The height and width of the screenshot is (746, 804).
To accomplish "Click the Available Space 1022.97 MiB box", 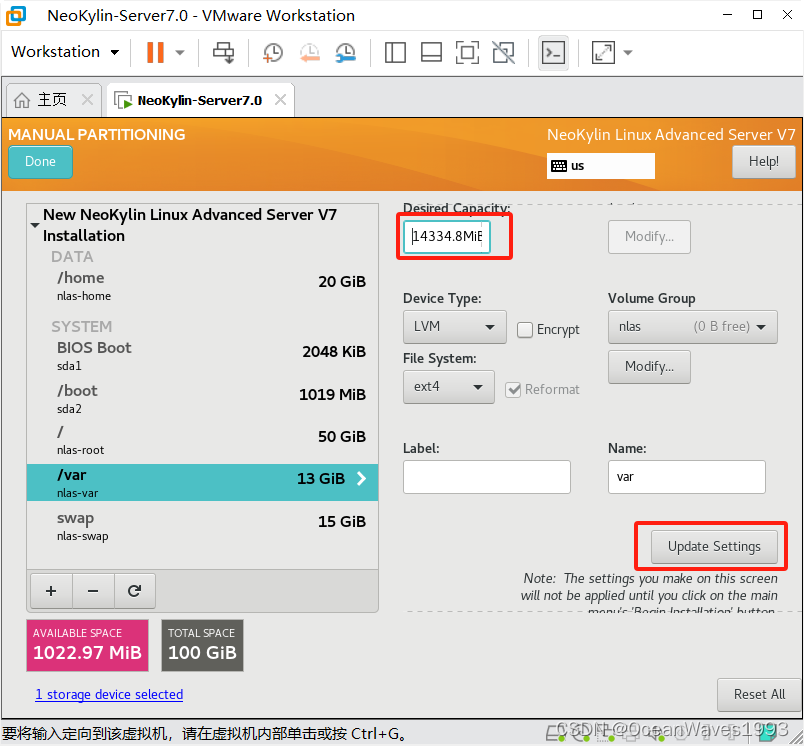I will (87, 645).
